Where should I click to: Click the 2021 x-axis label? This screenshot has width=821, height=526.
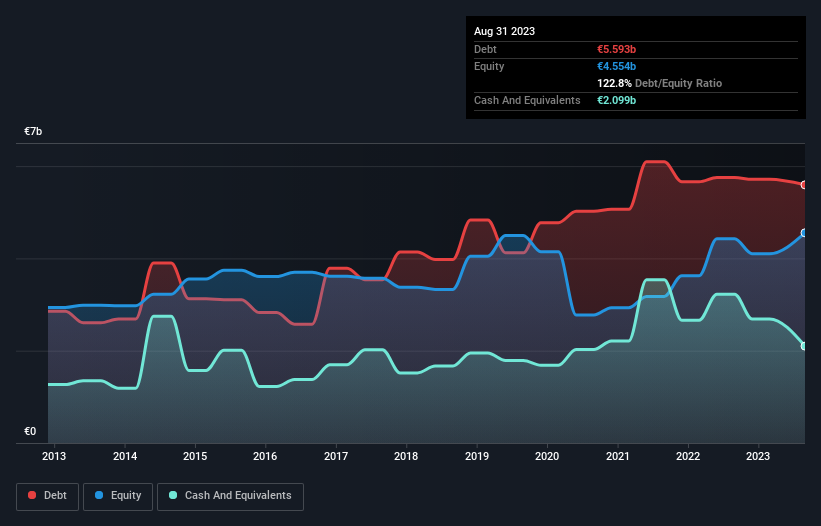[618, 456]
